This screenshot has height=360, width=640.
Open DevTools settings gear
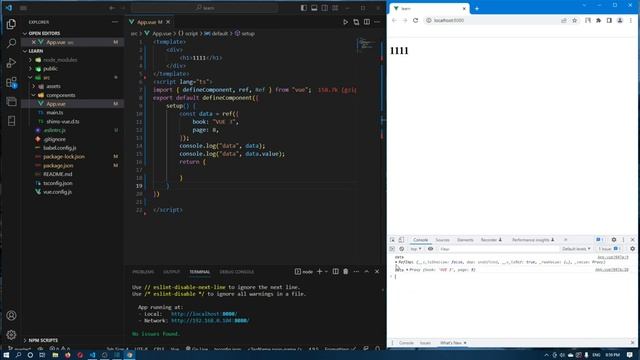pos(614,240)
